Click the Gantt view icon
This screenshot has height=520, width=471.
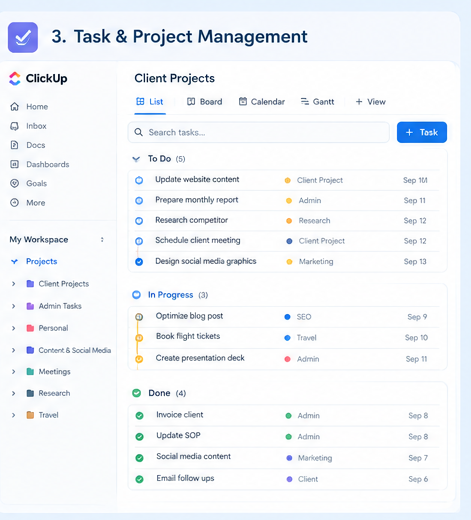305,101
